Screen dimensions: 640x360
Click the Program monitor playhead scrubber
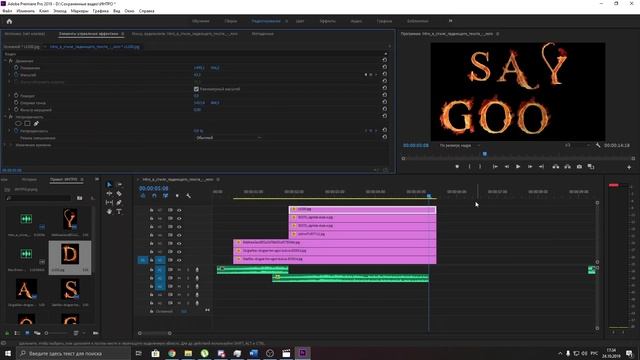[x=485, y=154]
